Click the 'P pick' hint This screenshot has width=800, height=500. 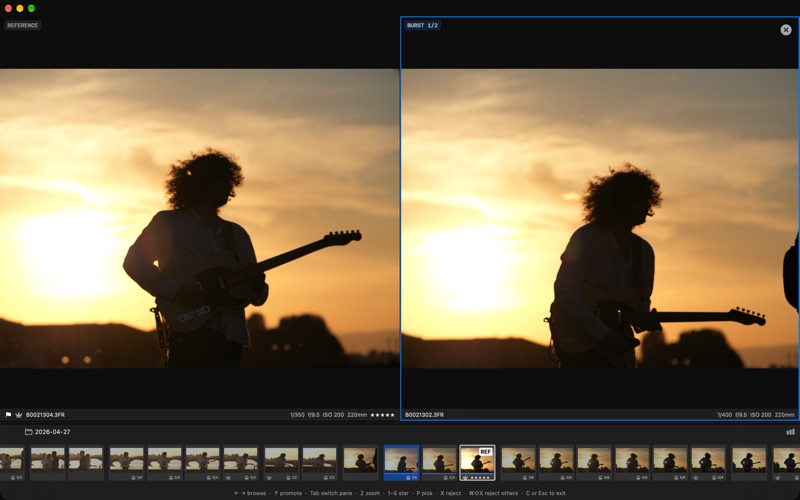(x=424, y=493)
